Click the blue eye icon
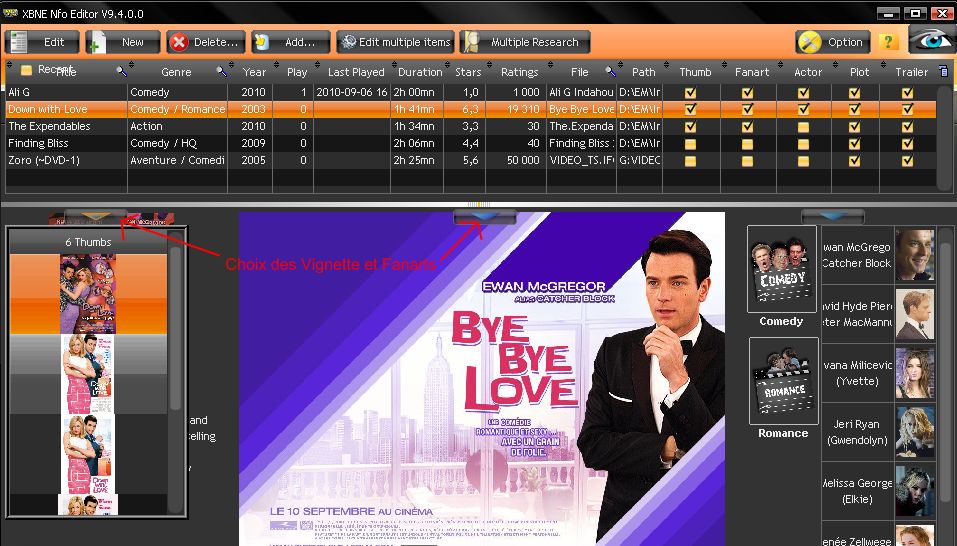This screenshot has height=546, width=957. (931, 40)
